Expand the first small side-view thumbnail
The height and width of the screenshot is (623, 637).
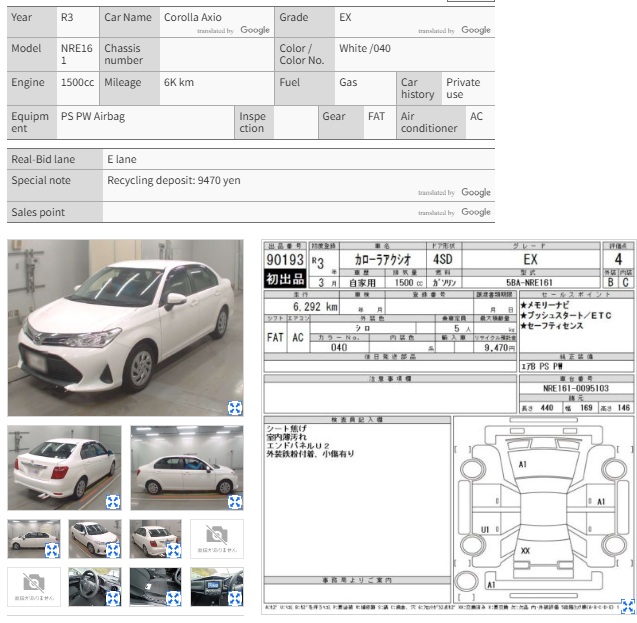click(52, 550)
